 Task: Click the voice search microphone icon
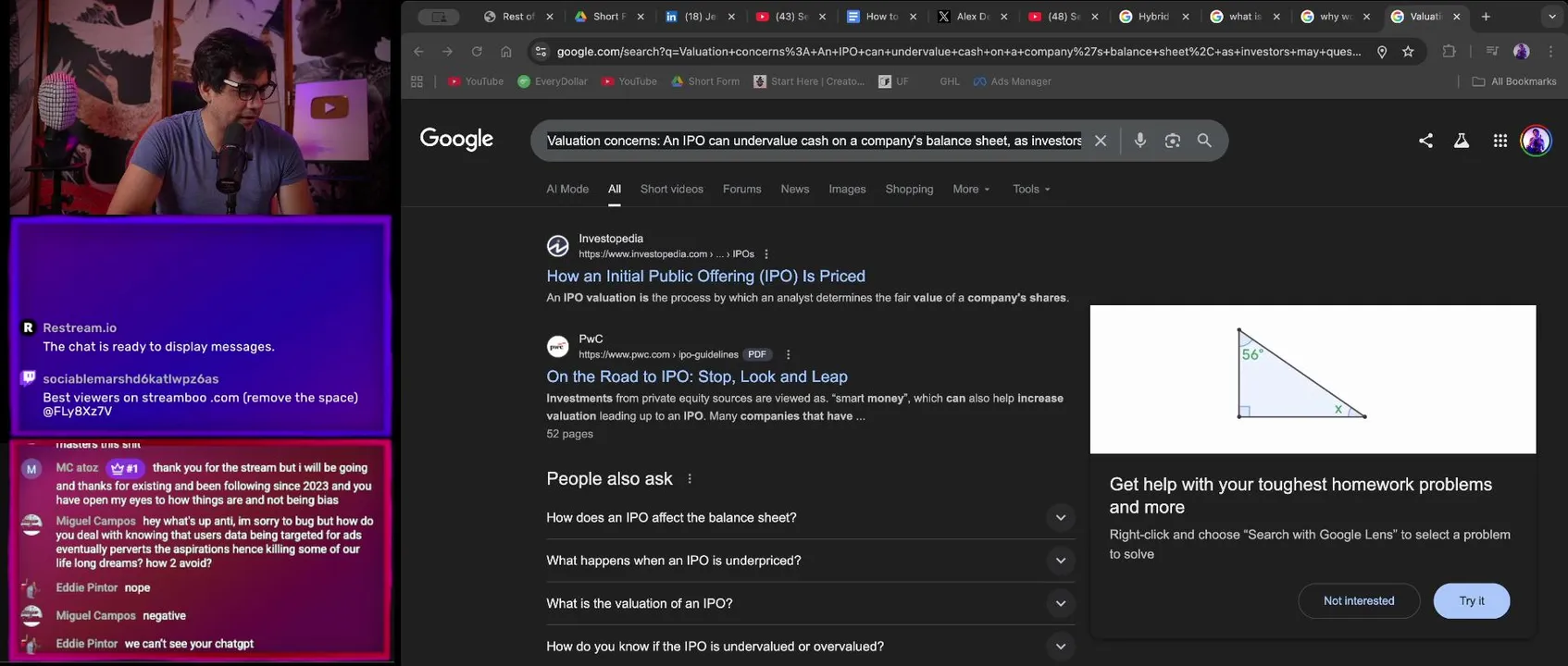1140,141
